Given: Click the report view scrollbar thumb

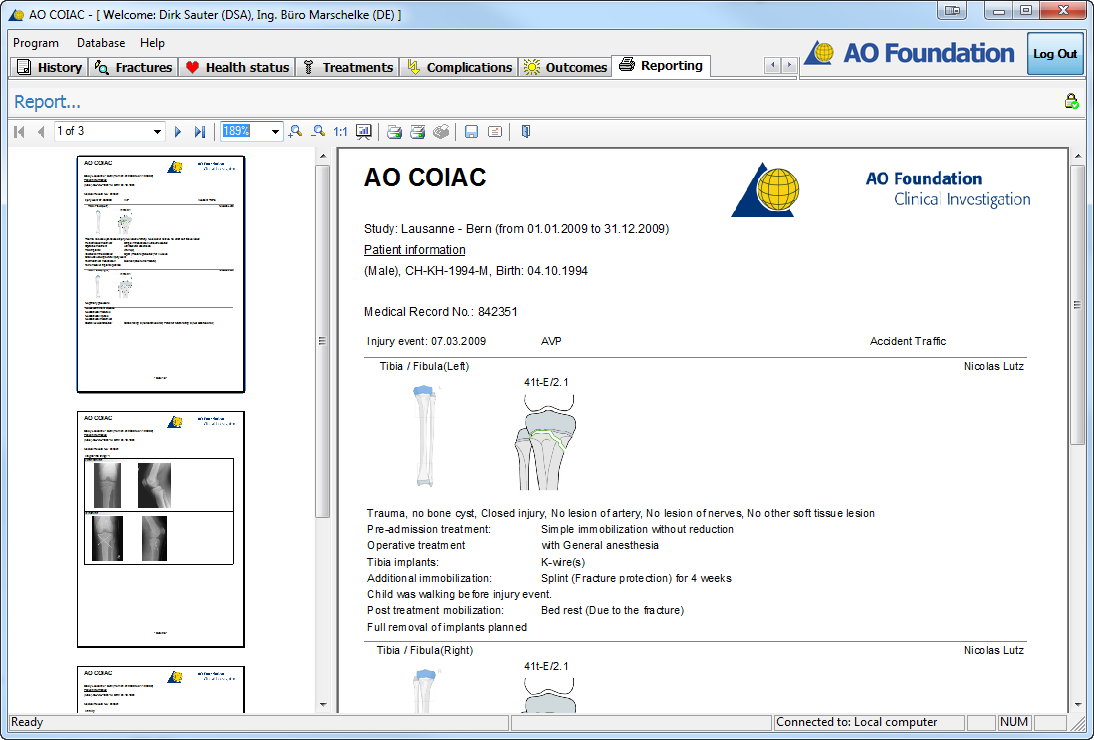Looking at the screenshot, I should (1078, 305).
